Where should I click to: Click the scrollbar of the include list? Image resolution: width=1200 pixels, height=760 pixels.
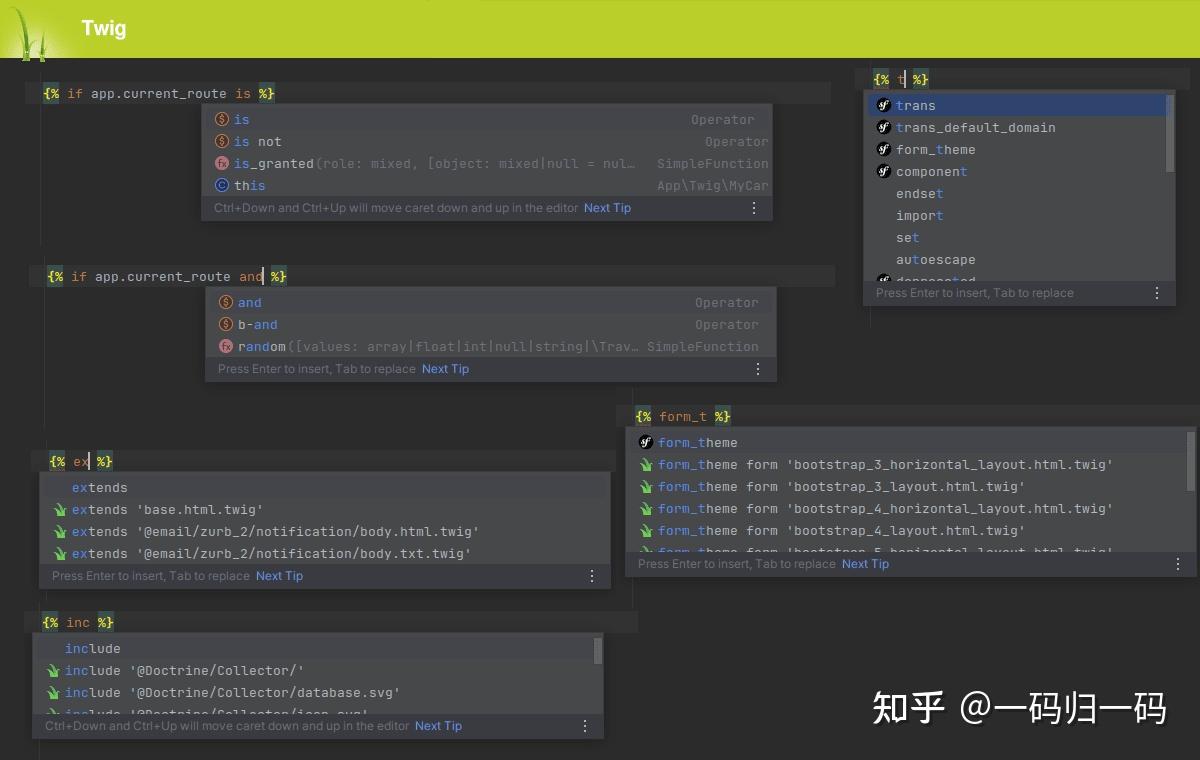(598, 651)
